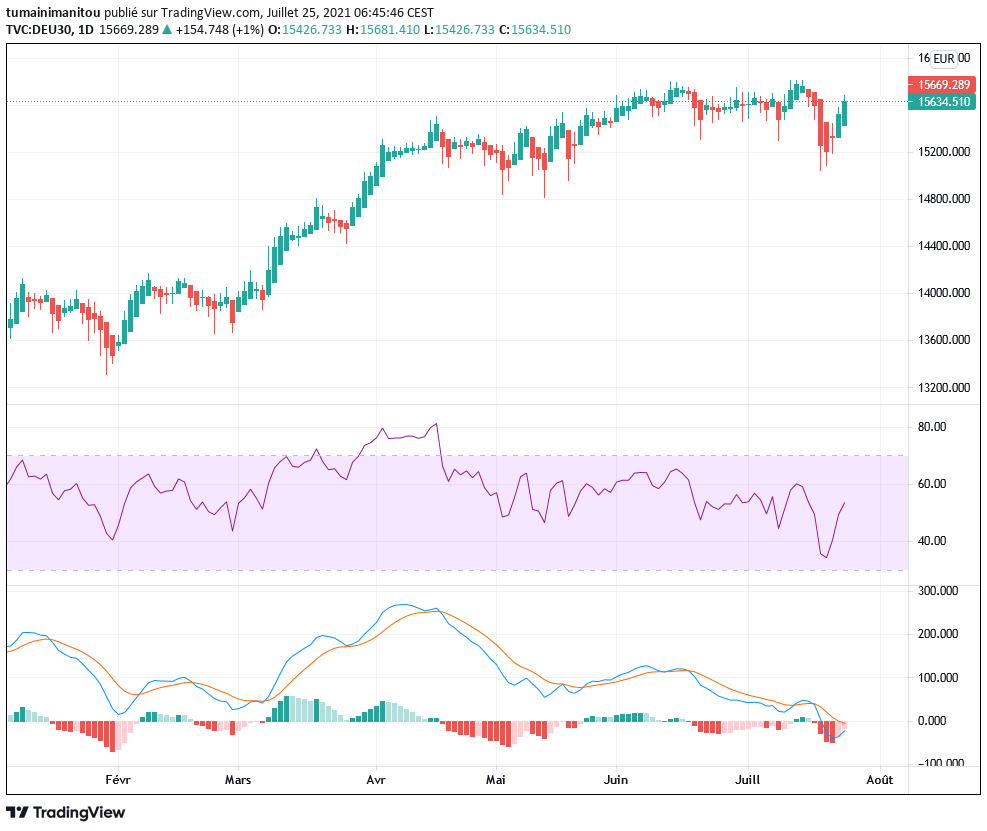The image size is (987, 831).
Task: Click the RSI 80.00 axis label
Action: click(x=932, y=427)
